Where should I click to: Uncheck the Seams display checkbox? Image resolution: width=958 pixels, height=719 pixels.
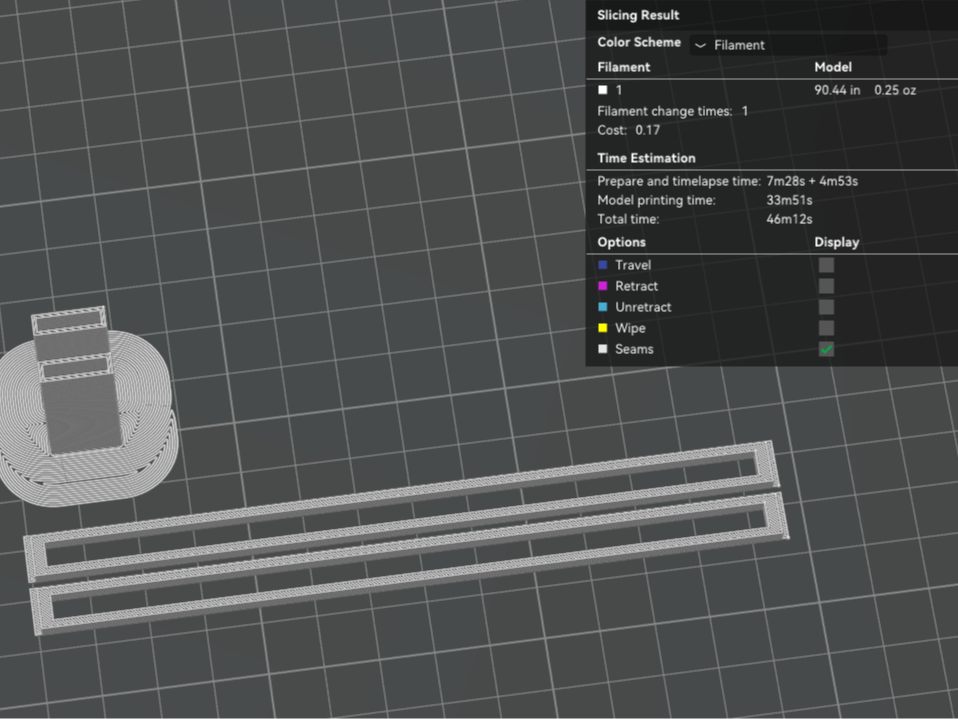[x=826, y=349]
